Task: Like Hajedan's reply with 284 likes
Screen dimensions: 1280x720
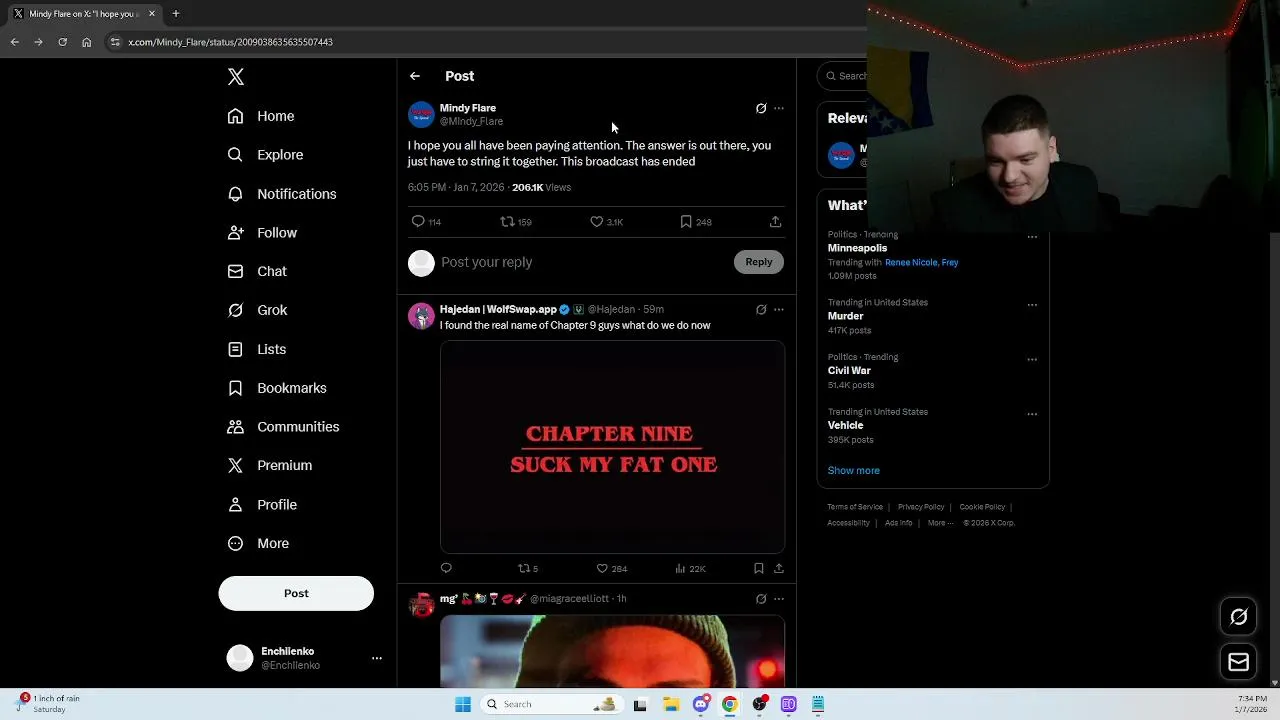Action: 612,568
